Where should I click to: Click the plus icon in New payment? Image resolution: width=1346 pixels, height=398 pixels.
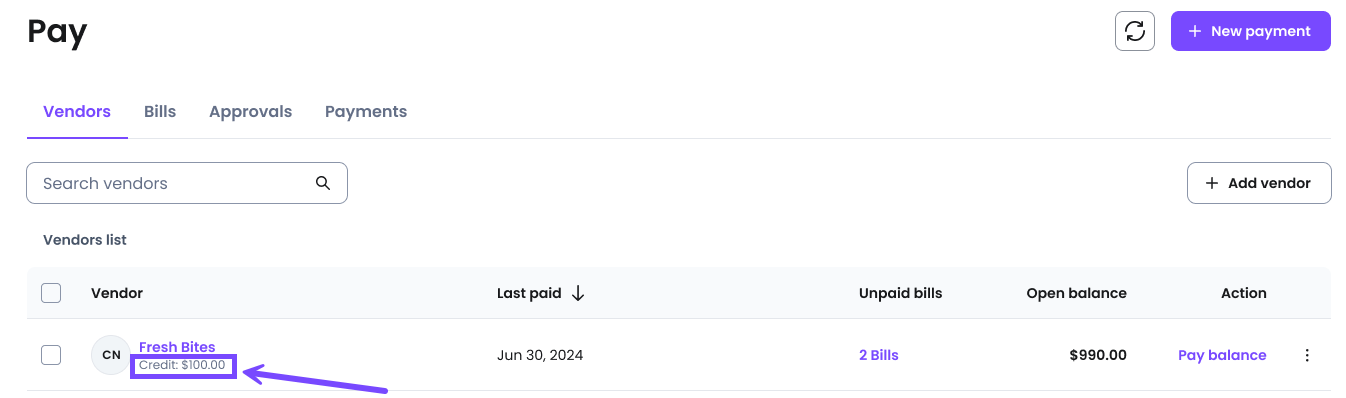pyautogui.click(x=1194, y=31)
